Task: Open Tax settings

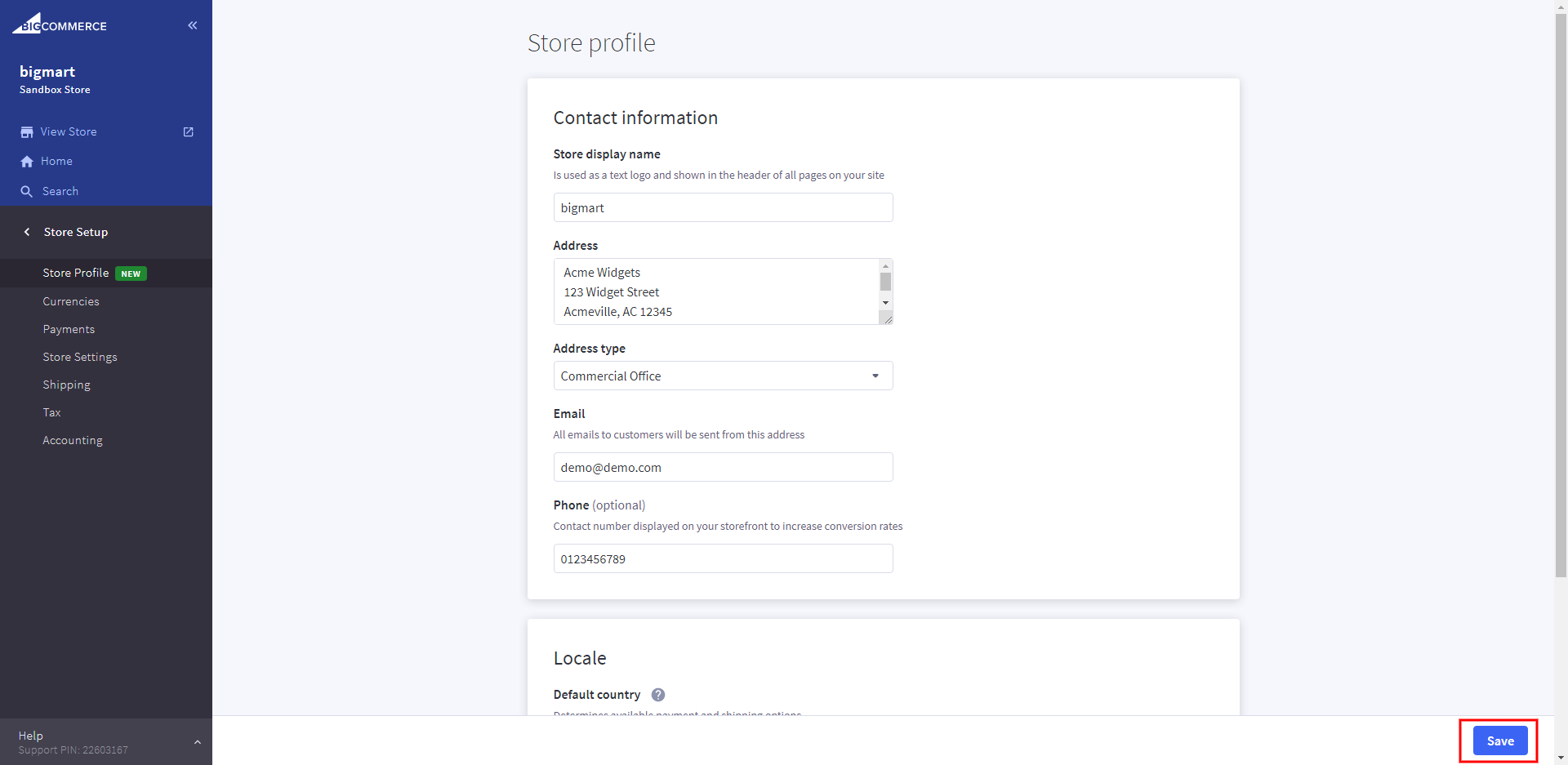Action: tap(51, 413)
